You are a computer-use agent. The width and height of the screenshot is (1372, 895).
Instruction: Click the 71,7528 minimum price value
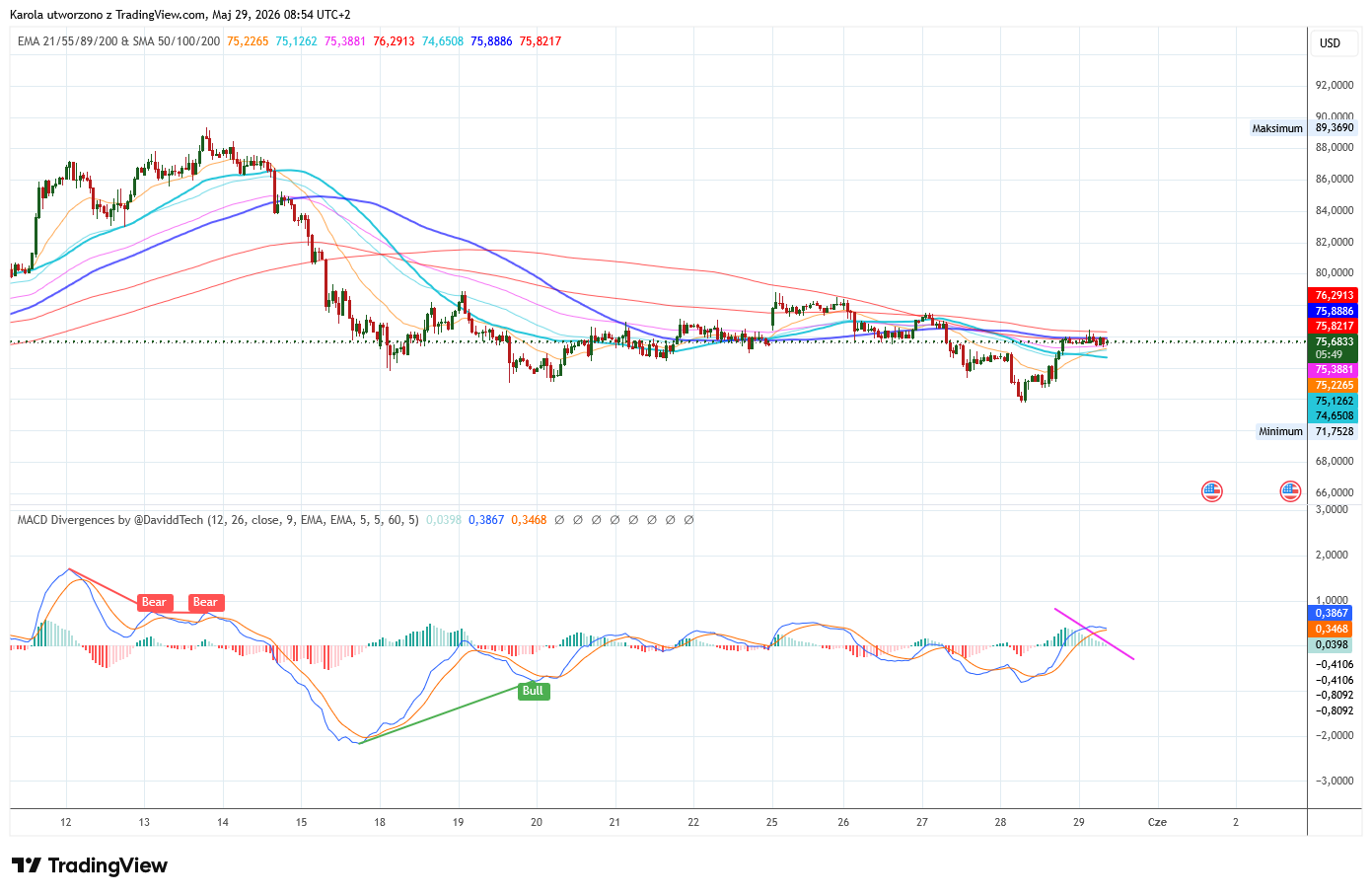(1335, 431)
